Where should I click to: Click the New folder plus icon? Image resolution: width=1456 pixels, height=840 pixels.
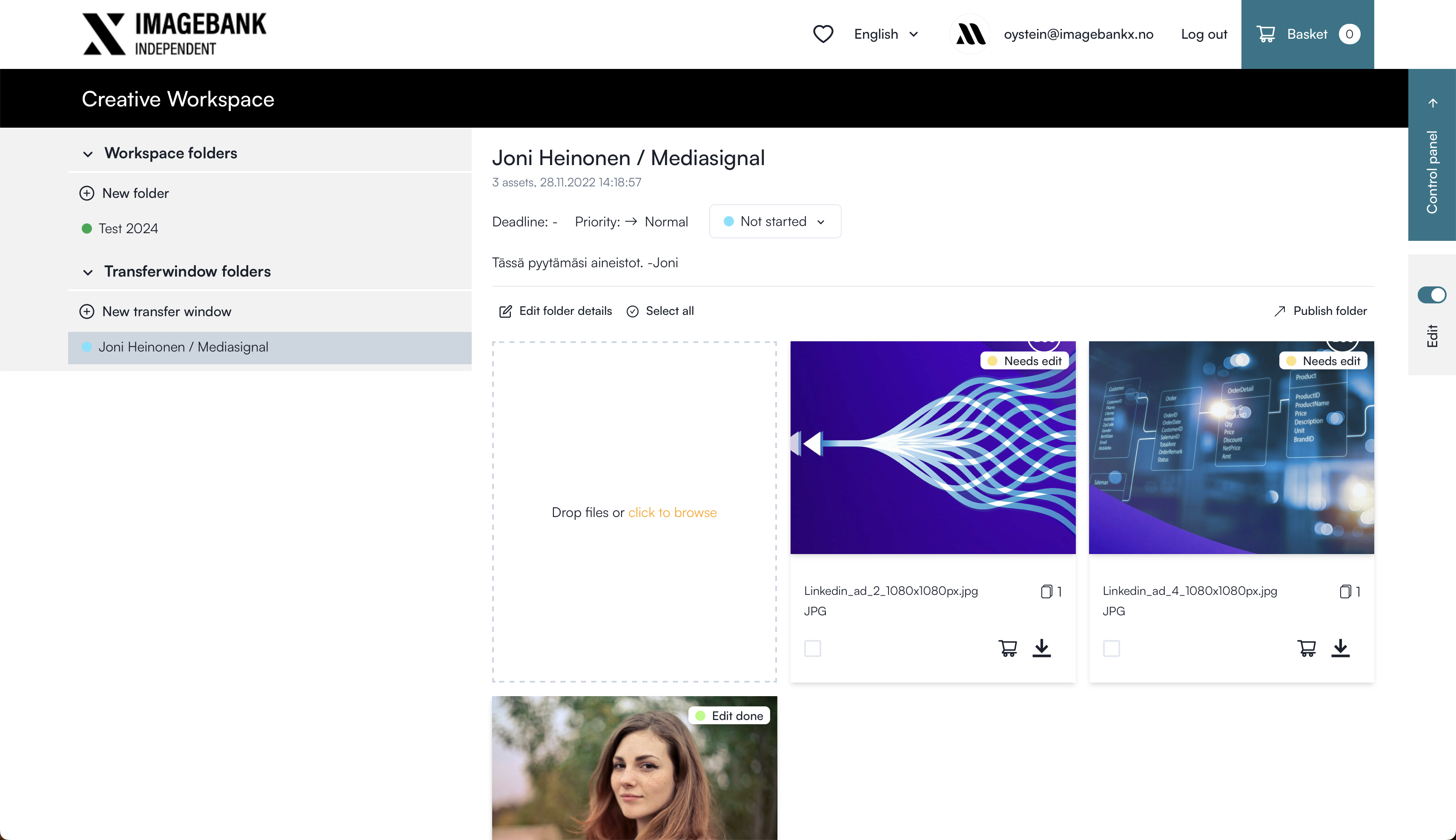click(x=86, y=193)
